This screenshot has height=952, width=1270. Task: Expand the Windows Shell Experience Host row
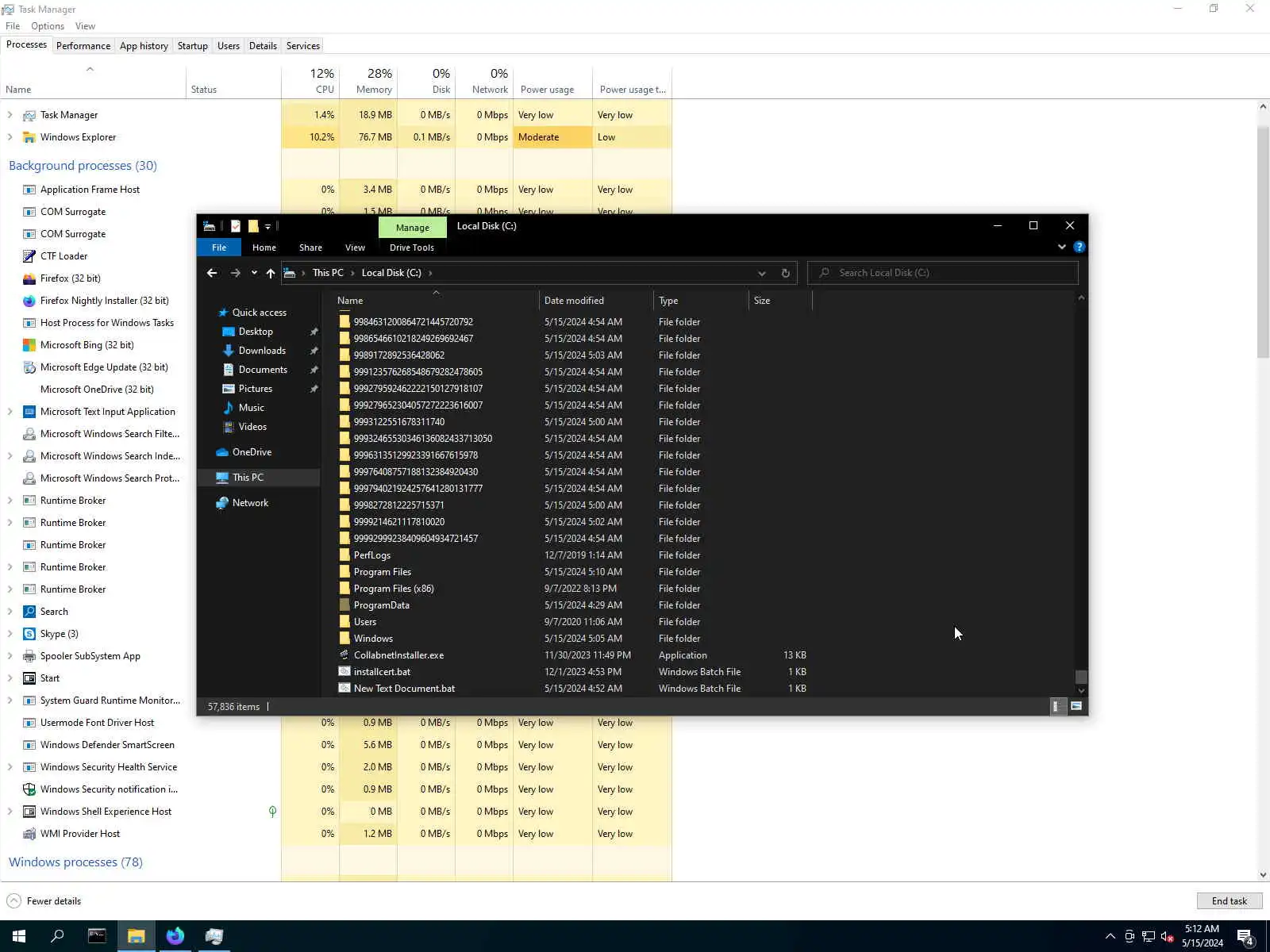pyautogui.click(x=10, y=812)
